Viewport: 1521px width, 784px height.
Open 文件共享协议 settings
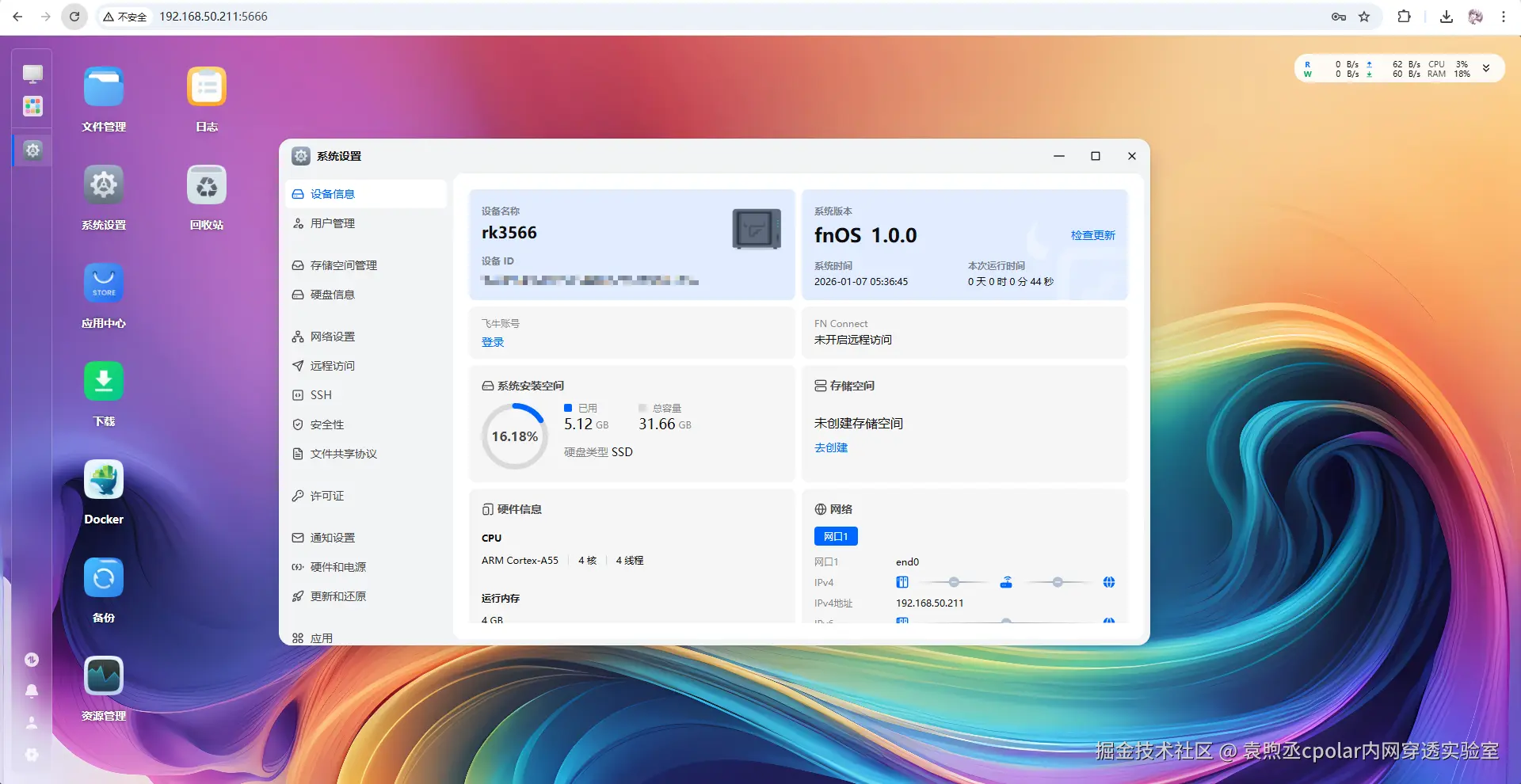[366, 454]
